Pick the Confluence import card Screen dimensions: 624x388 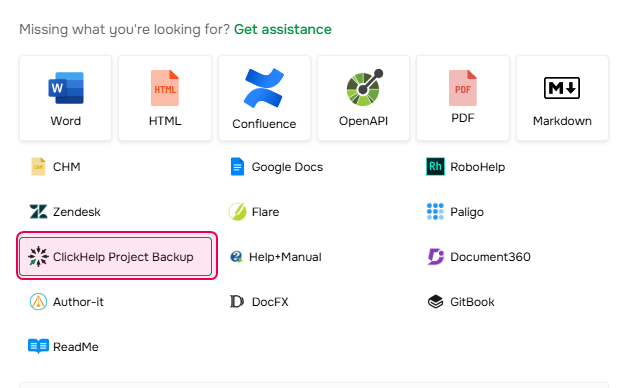pyautogui.click(x=264, y=98)
